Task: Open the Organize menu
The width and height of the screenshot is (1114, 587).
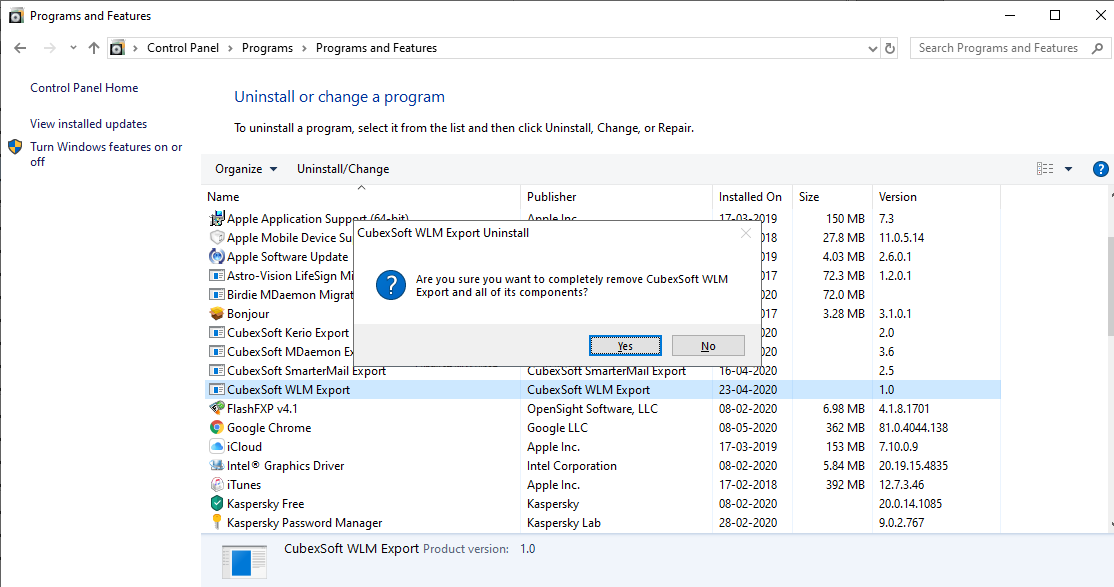Action: point(246,168)
